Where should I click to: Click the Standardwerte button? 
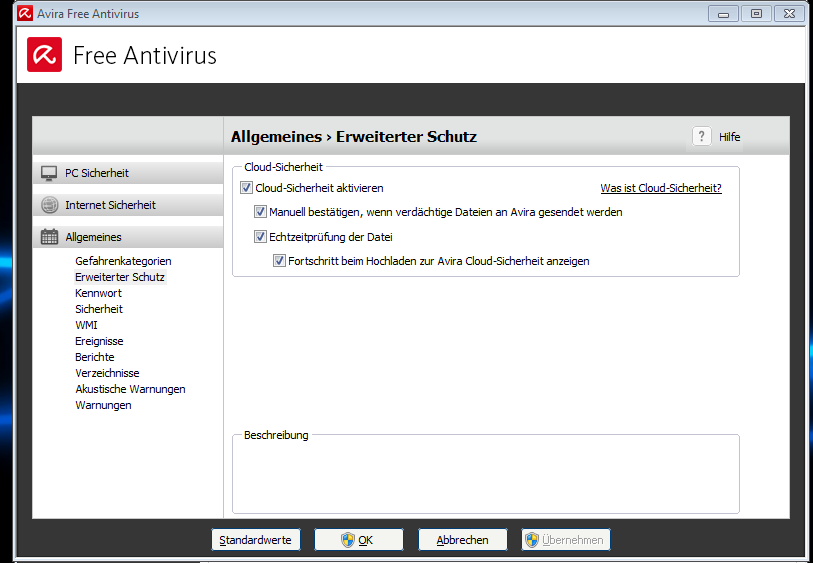point(256,540)
